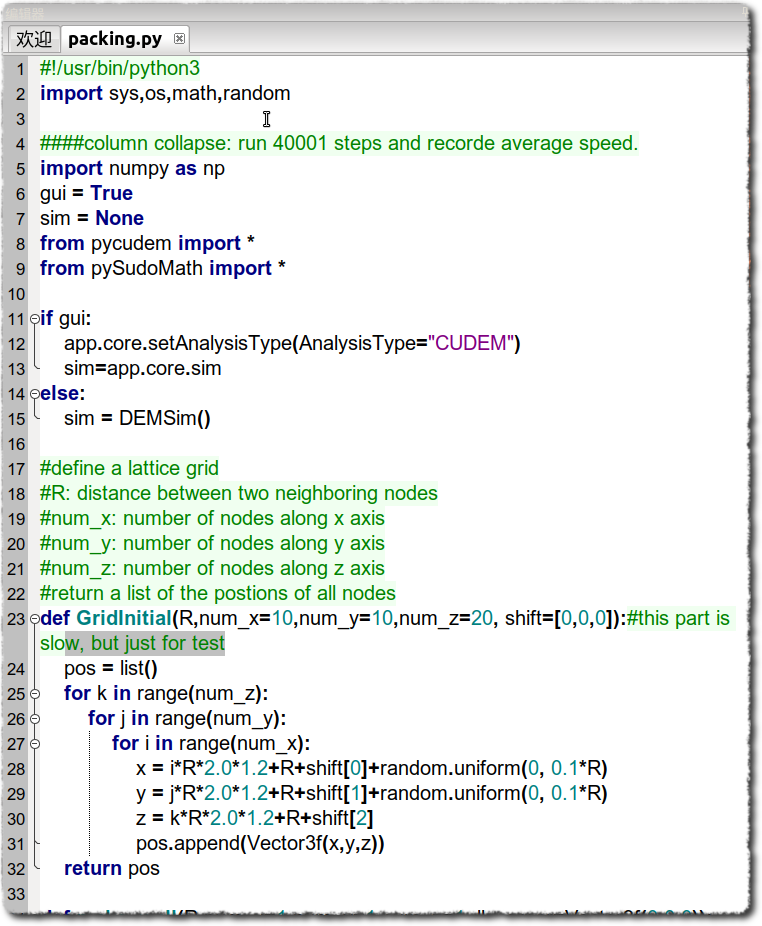The height and width of the screenshot is (926, 762).
Task: Close the packing.py tab
Action: coord(180,39)
